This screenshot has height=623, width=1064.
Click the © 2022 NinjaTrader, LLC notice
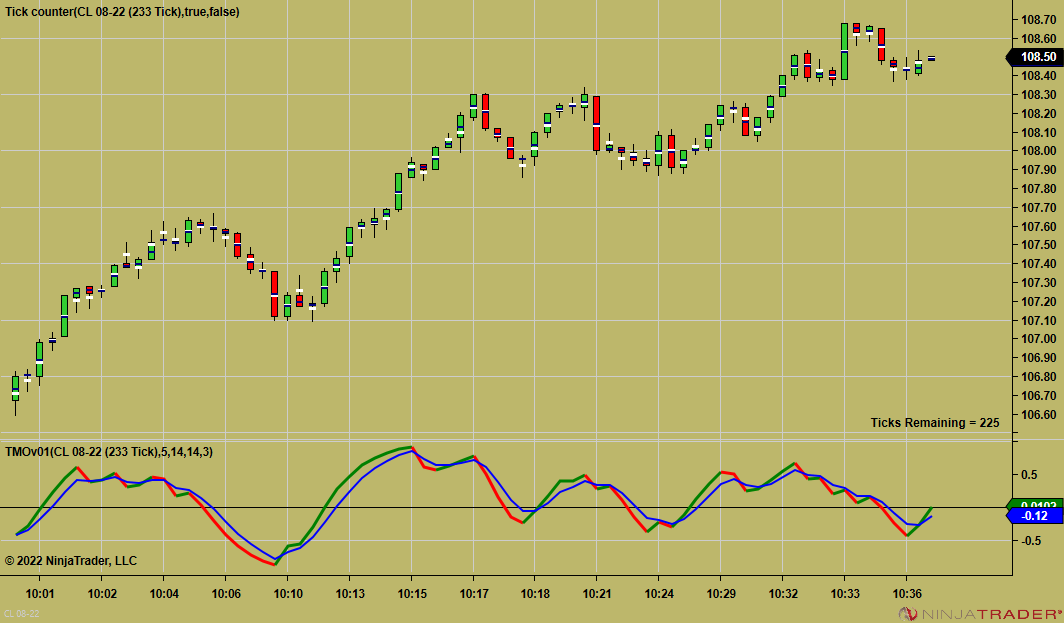[71, 561]
